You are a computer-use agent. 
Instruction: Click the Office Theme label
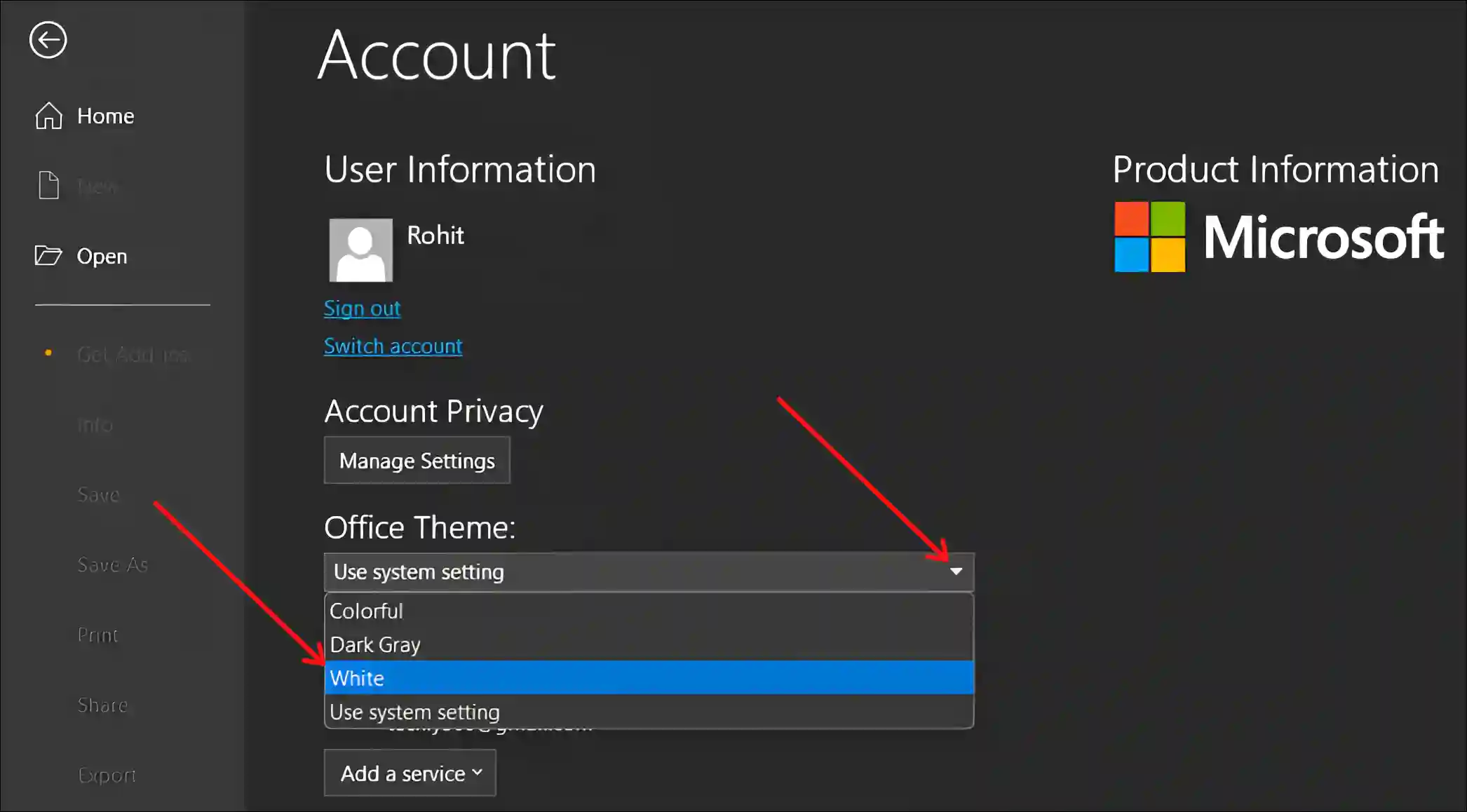coord(419,527)
